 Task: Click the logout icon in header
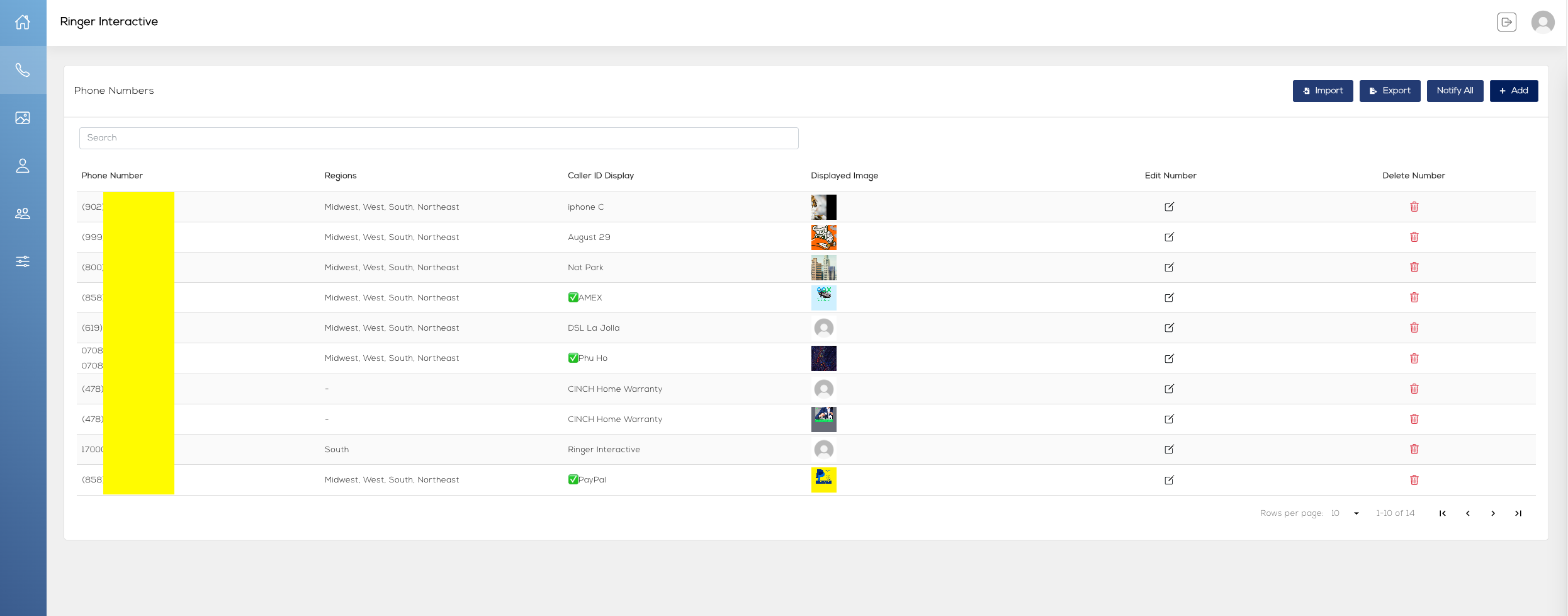[1506, 22]
